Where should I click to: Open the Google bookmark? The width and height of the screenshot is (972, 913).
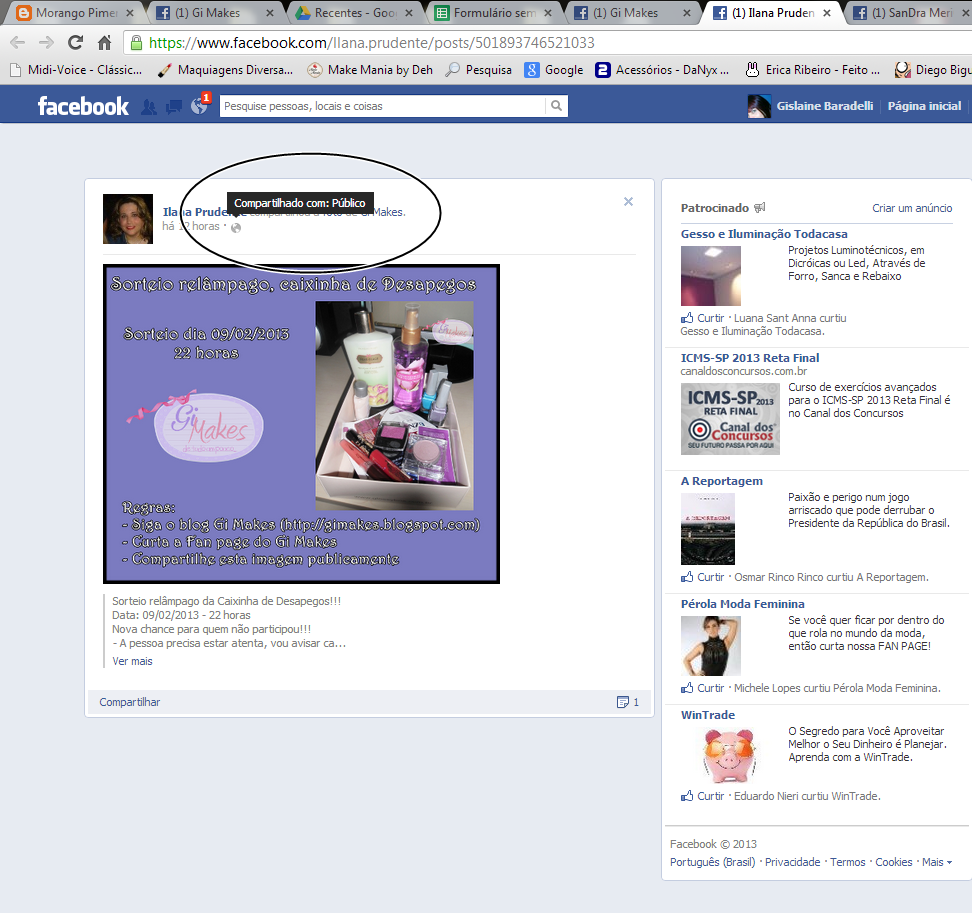pyautogui.click(x=554, y=70)
